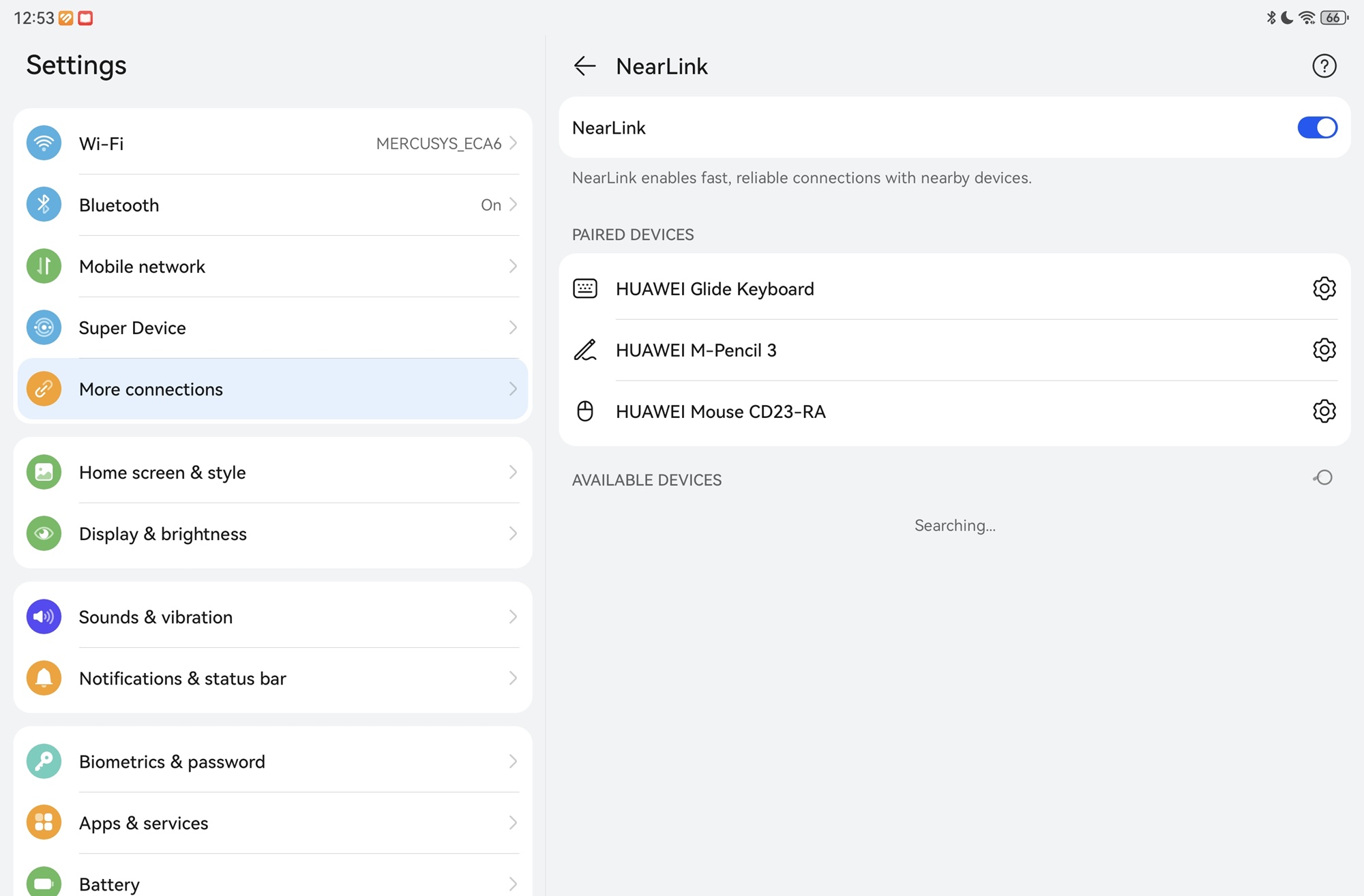
Task: Tap the Biometrics & password key icon
Action: click(x=44, y=761)
